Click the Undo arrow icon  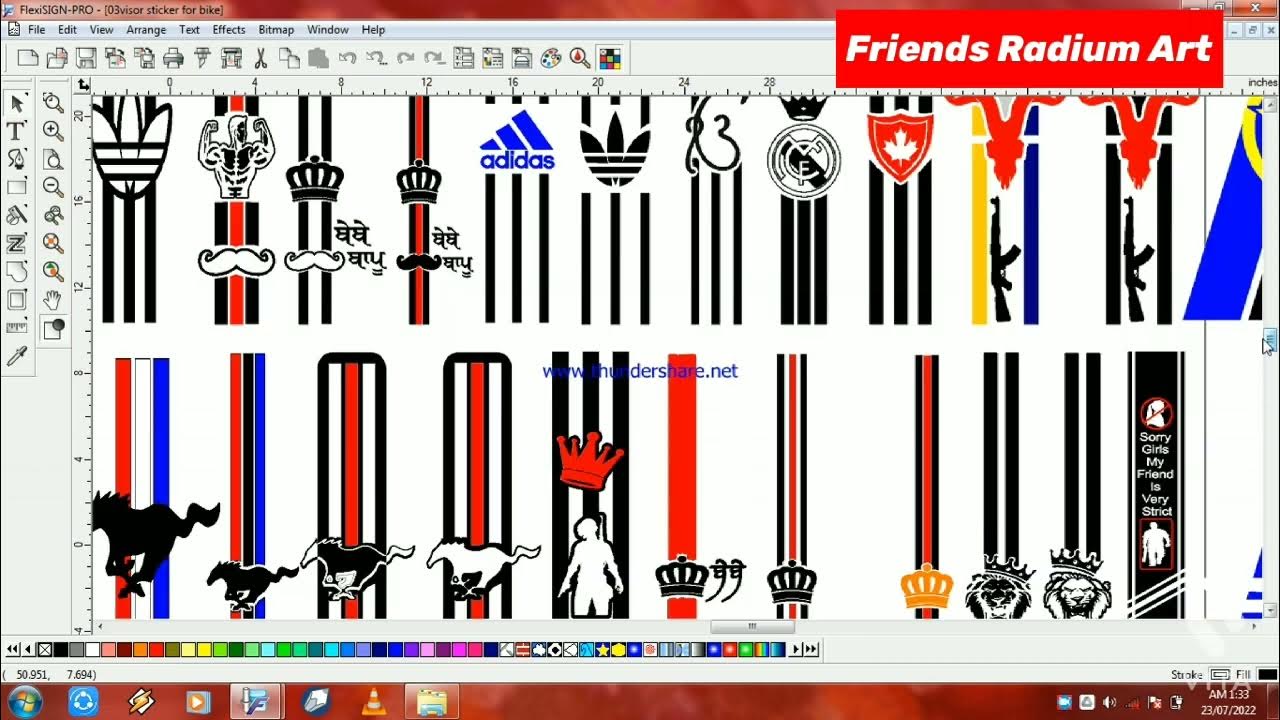coord(347,58)
